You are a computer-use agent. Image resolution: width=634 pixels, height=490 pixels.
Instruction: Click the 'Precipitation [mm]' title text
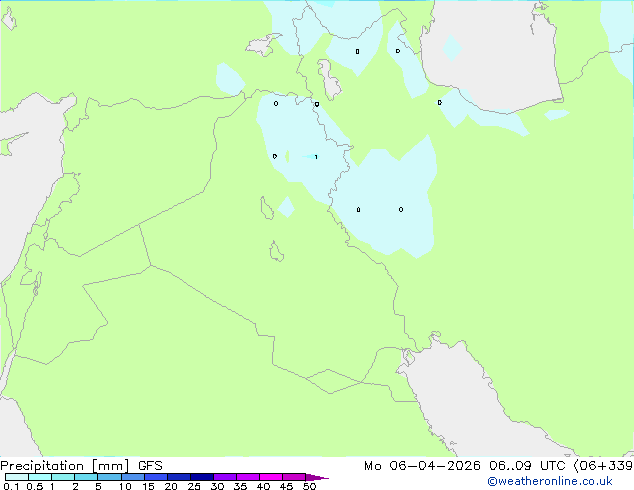[65, 466]
